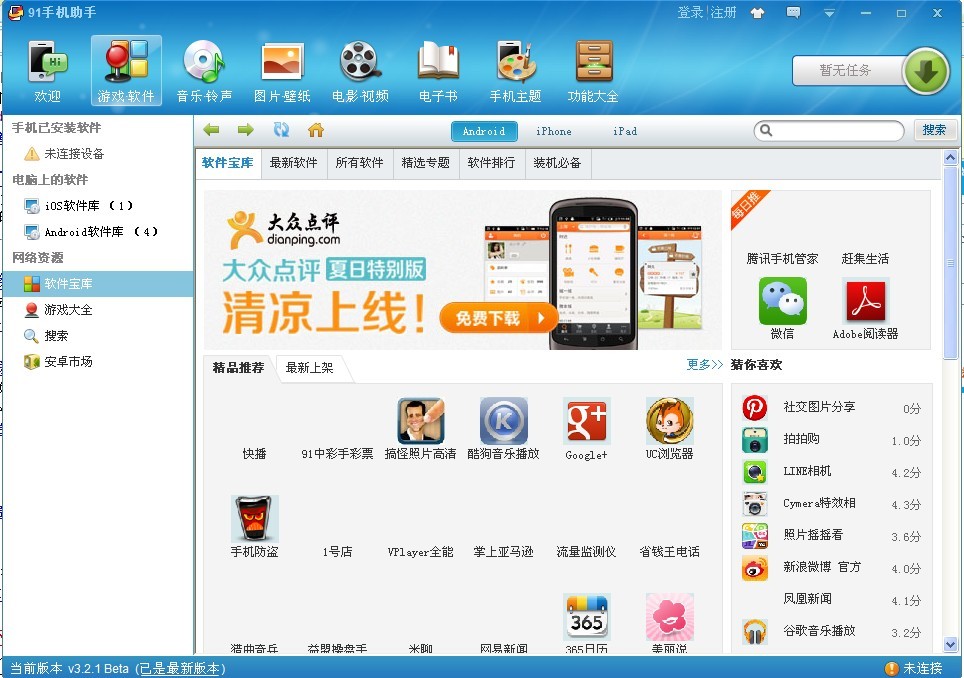Viewport: 964px width, 678px height.
Task: Switch platform to iPad
Action: 625,131
